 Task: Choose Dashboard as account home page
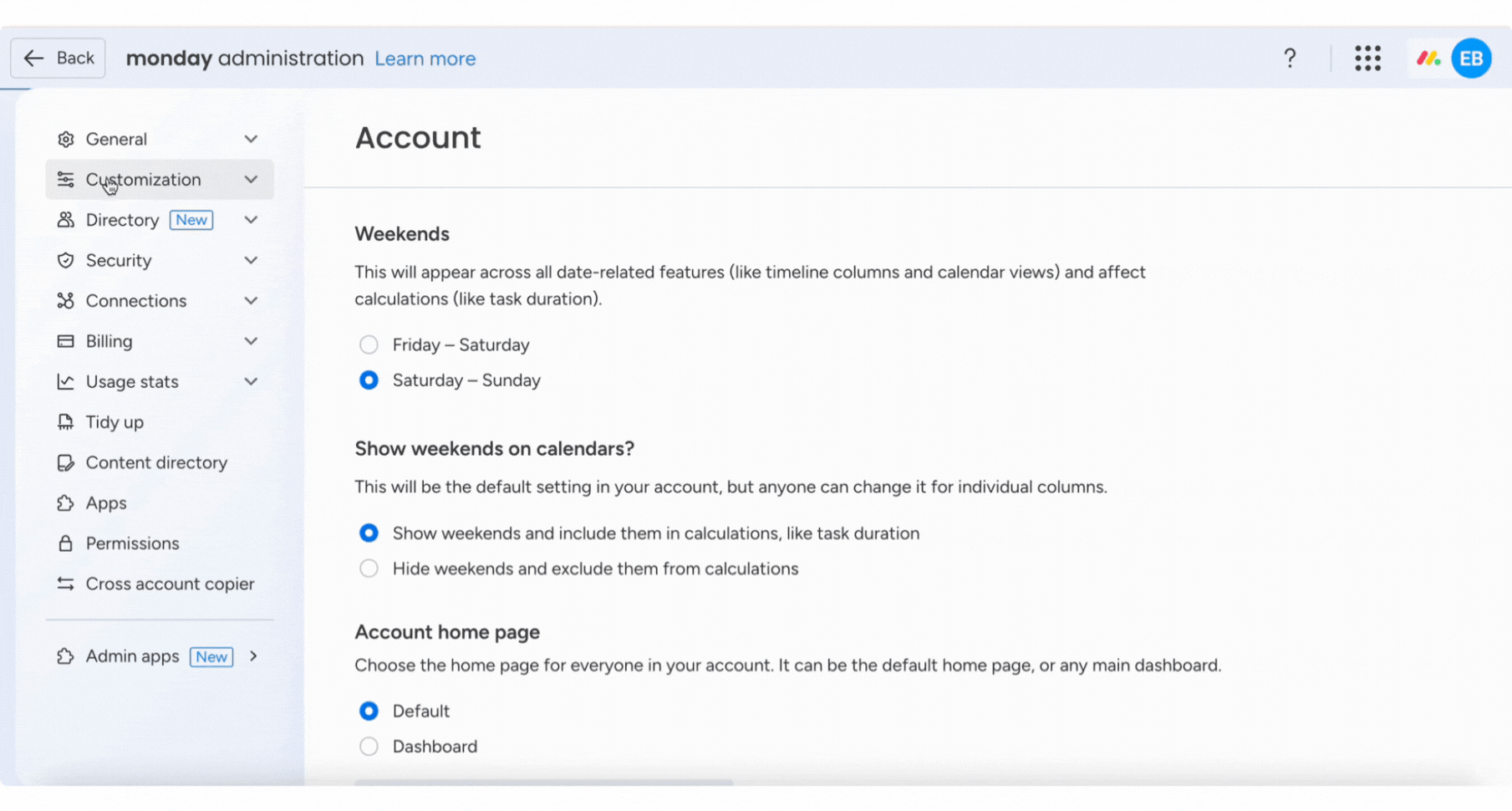(369, 747)
